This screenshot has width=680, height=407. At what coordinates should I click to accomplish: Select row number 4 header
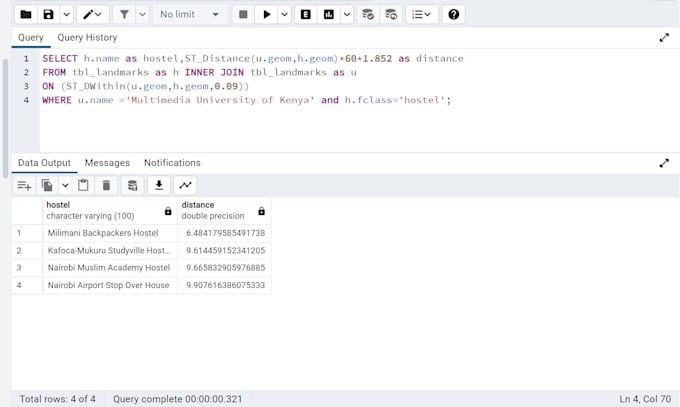[27, 286]
